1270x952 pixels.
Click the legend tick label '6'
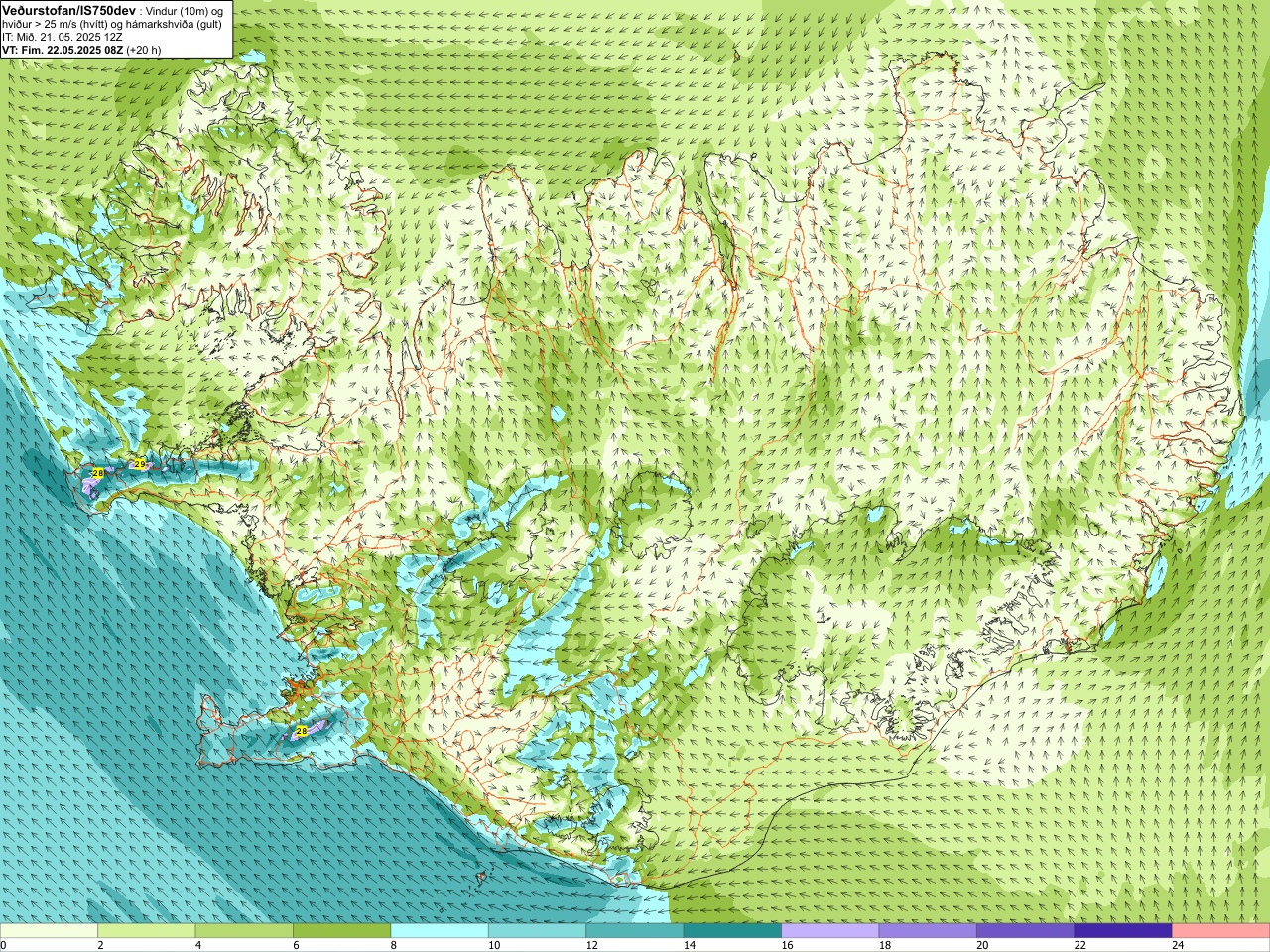pos(296,945)
